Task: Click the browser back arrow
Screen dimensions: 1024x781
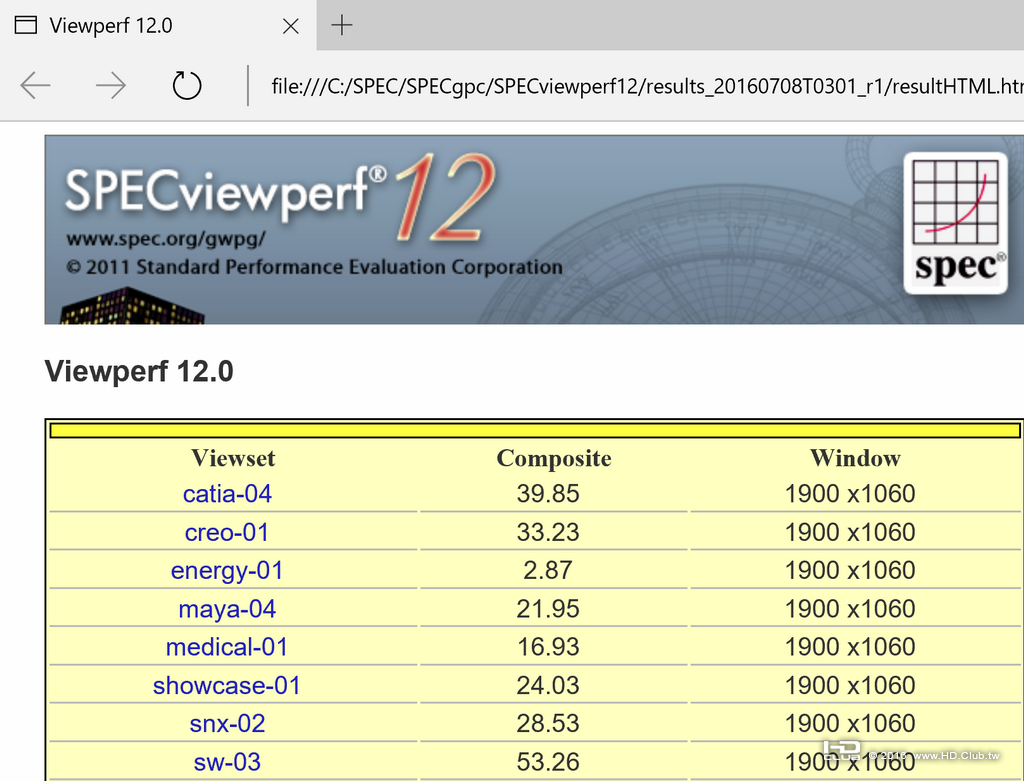Action: click(35, 86)
